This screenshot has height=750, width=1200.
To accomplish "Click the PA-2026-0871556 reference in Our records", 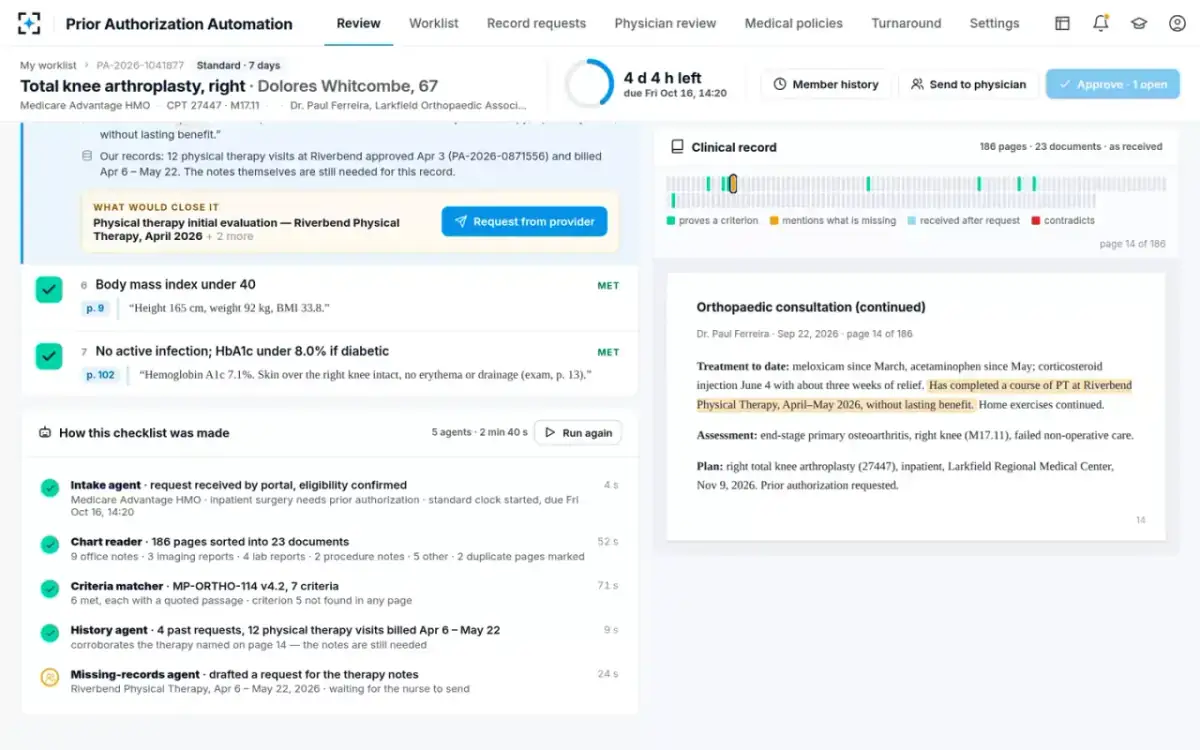I will (x=496, y=156).
